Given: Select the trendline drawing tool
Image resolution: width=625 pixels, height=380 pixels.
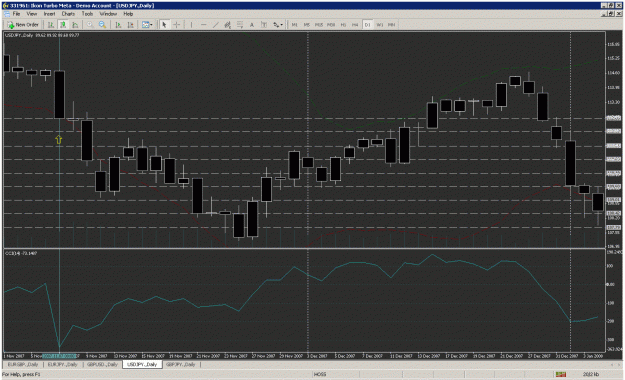Looking at the screenshot, I should pos(216,25).
